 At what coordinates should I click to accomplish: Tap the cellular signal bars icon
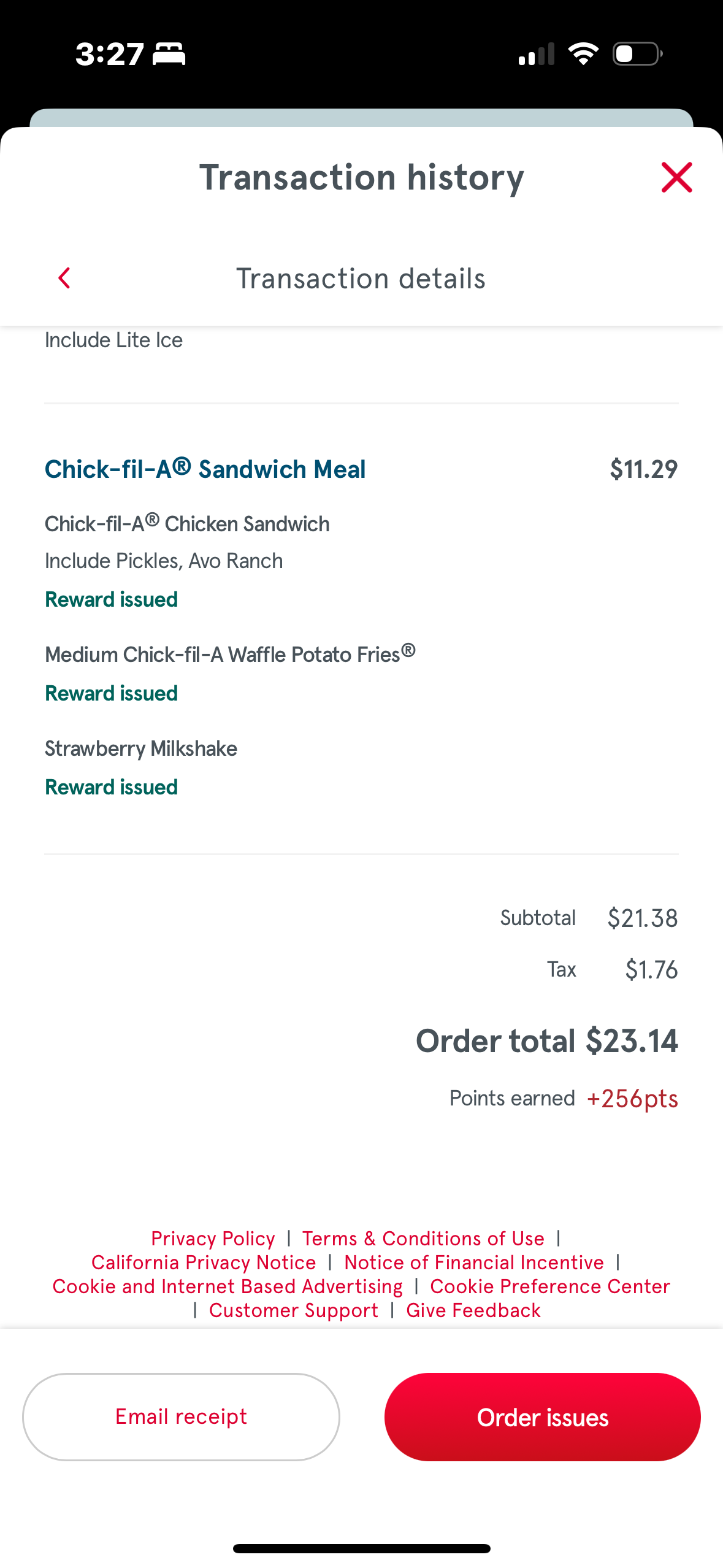537,54
